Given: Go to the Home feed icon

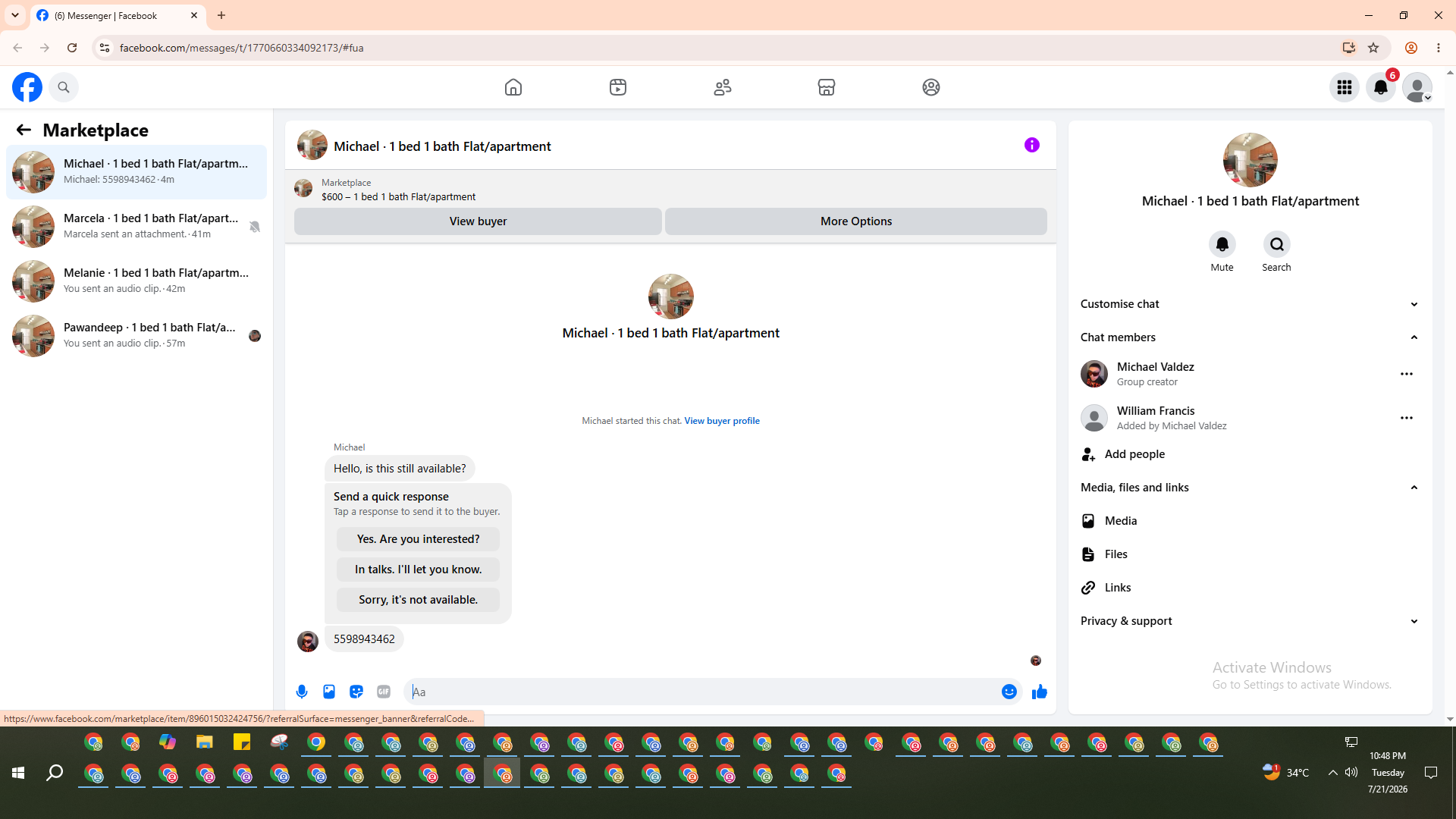Looking at the screenshot, I should click(513, 87).
